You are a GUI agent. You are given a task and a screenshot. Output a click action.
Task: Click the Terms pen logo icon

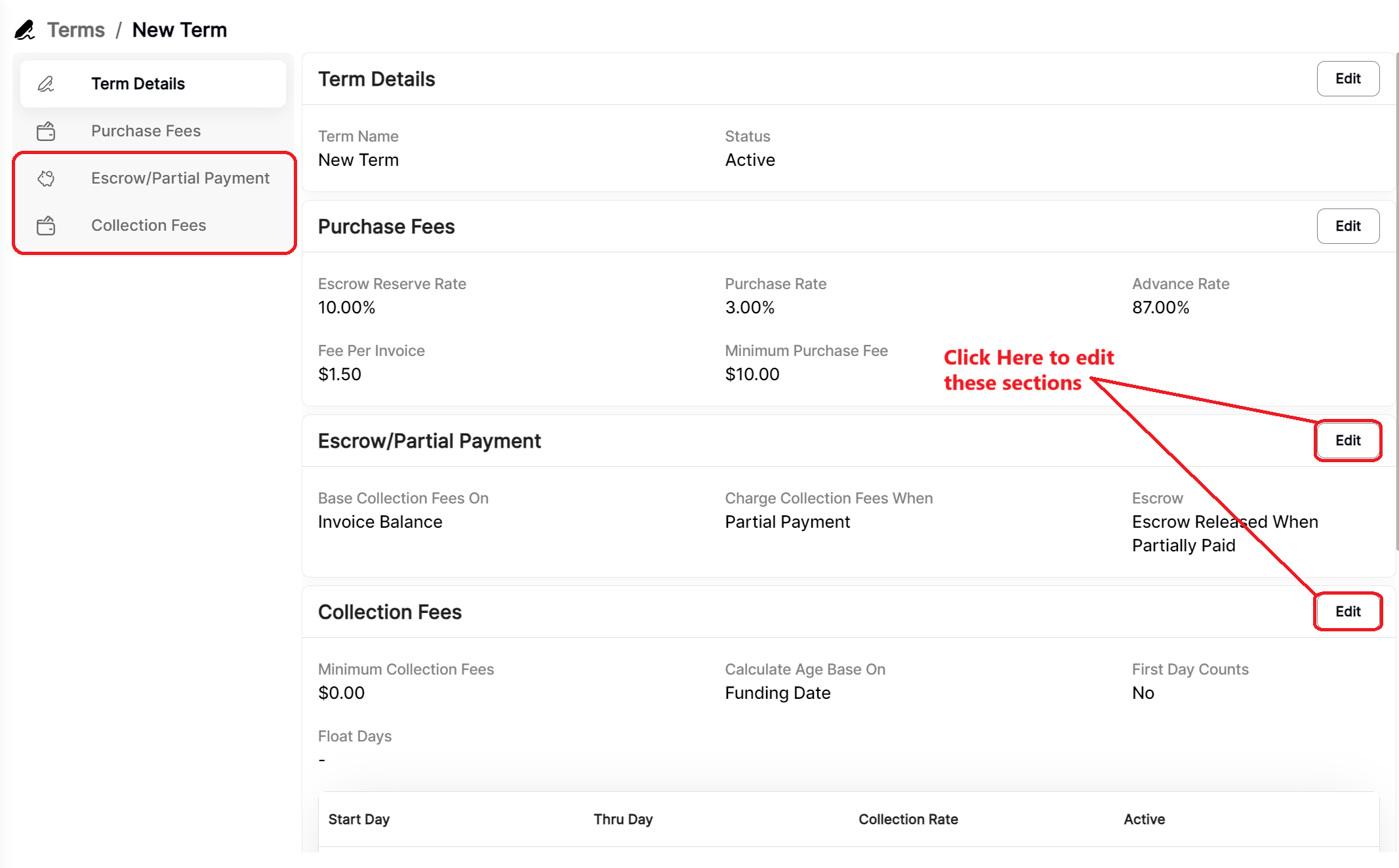click(x=25, y=30)
